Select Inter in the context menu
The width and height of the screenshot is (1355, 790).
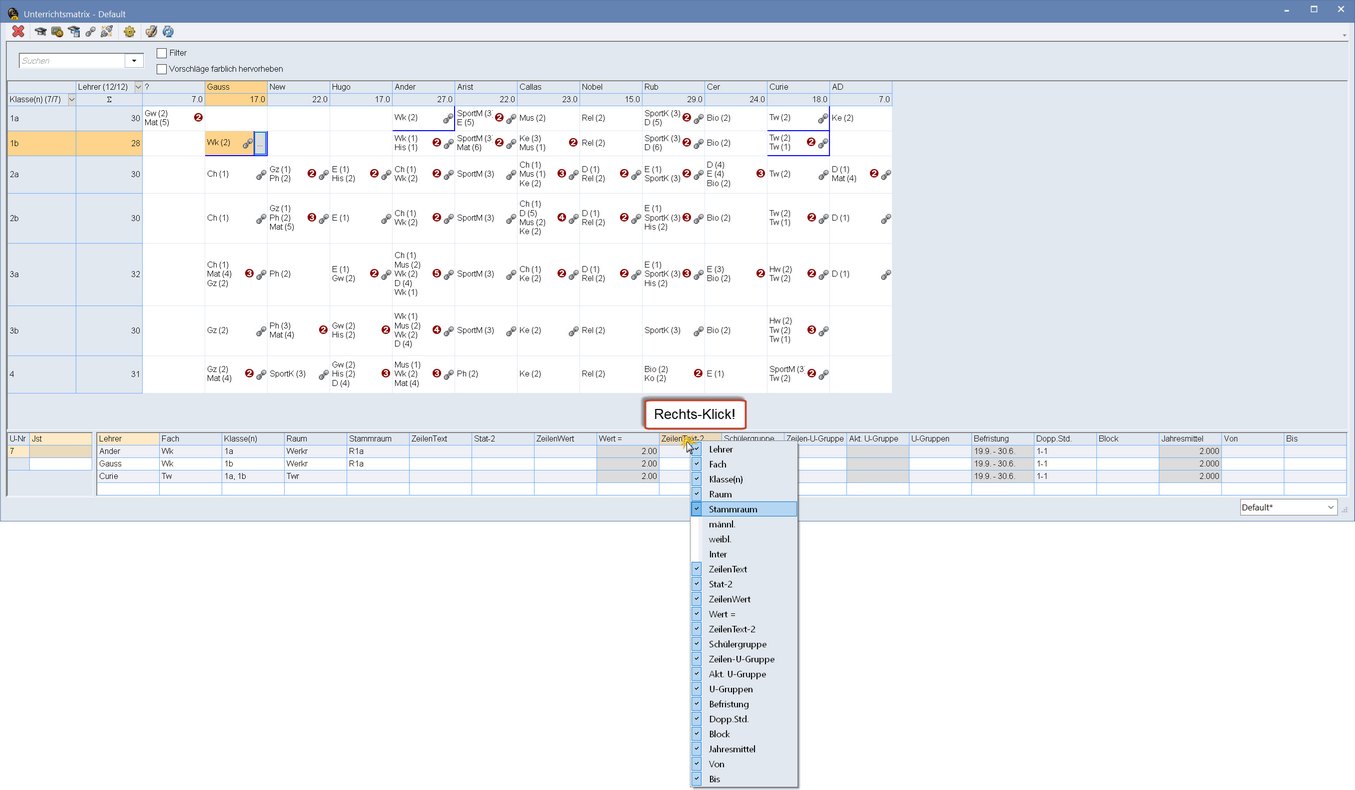744,555
